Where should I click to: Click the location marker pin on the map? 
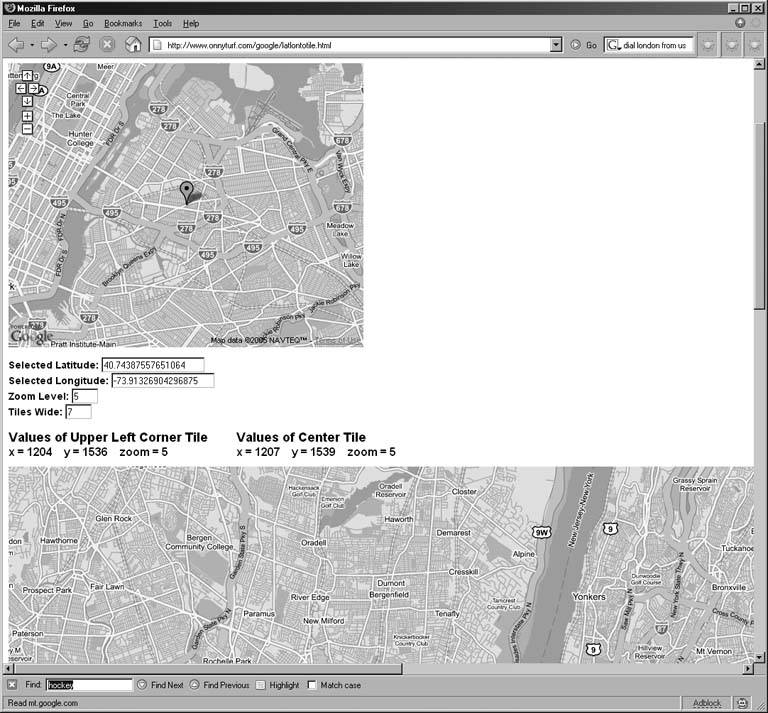pyautogui.click(x=186, y=192)
